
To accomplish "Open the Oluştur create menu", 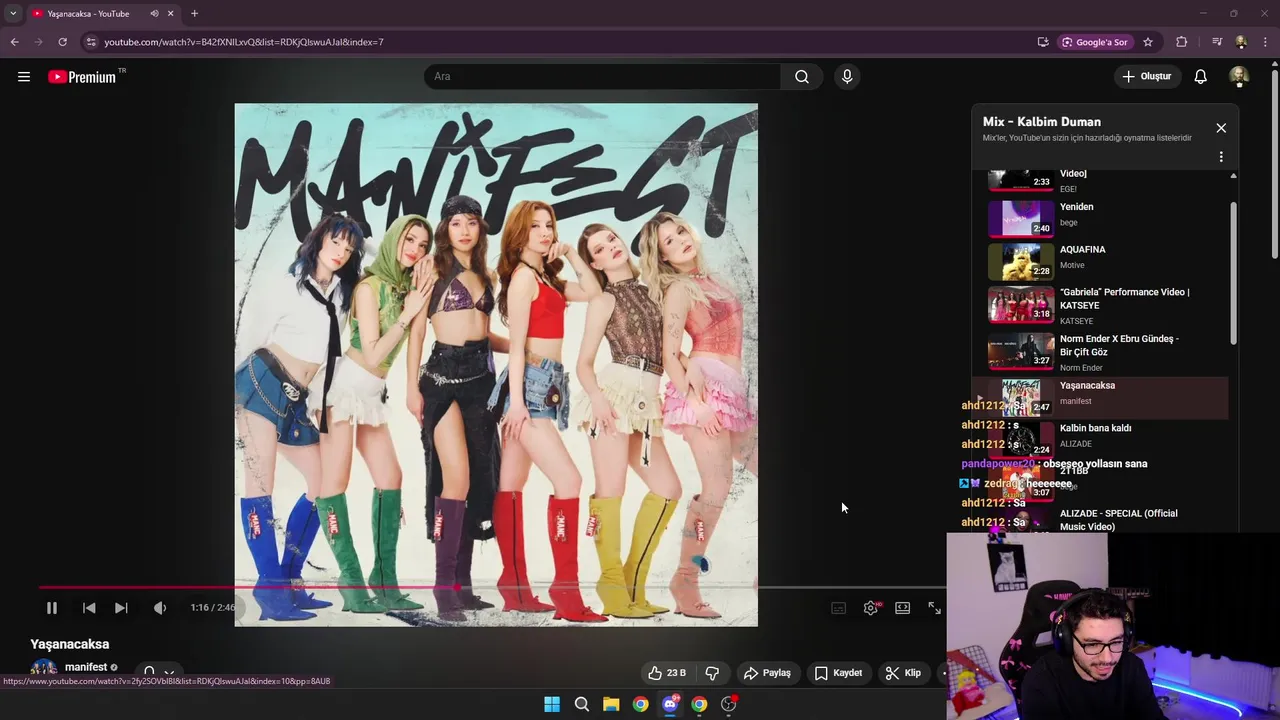I will pyautogui.click(x=1146, y=76).
